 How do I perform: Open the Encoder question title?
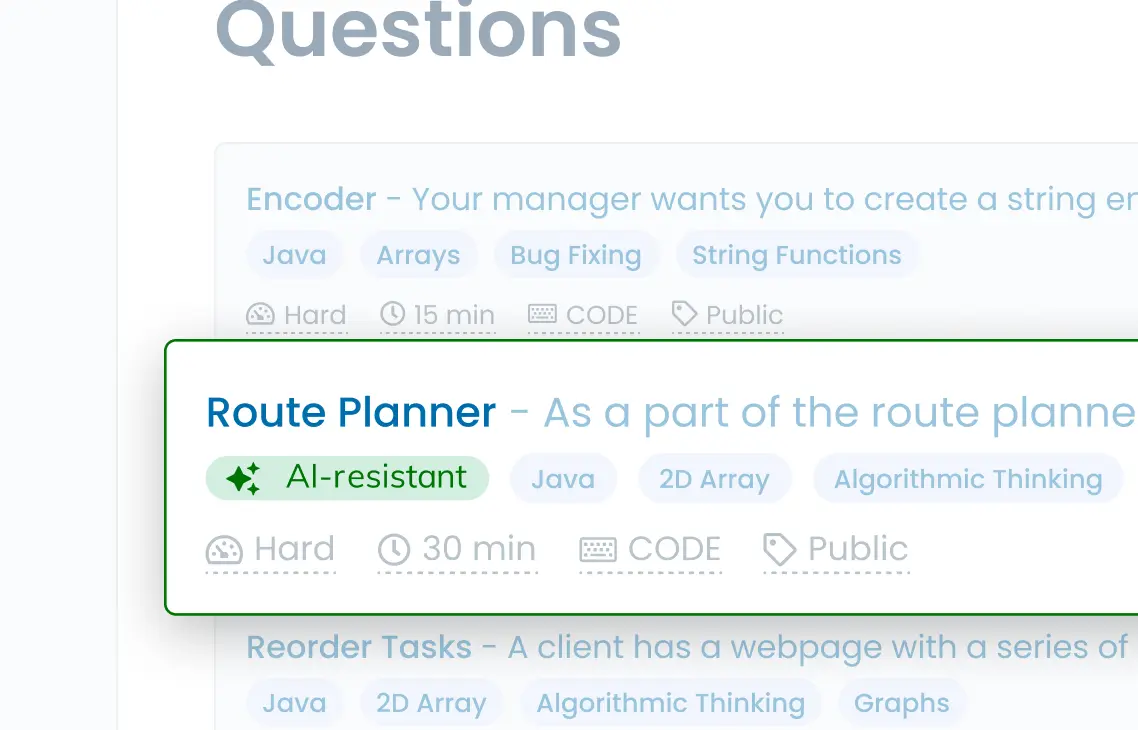(x=311, y=199)
